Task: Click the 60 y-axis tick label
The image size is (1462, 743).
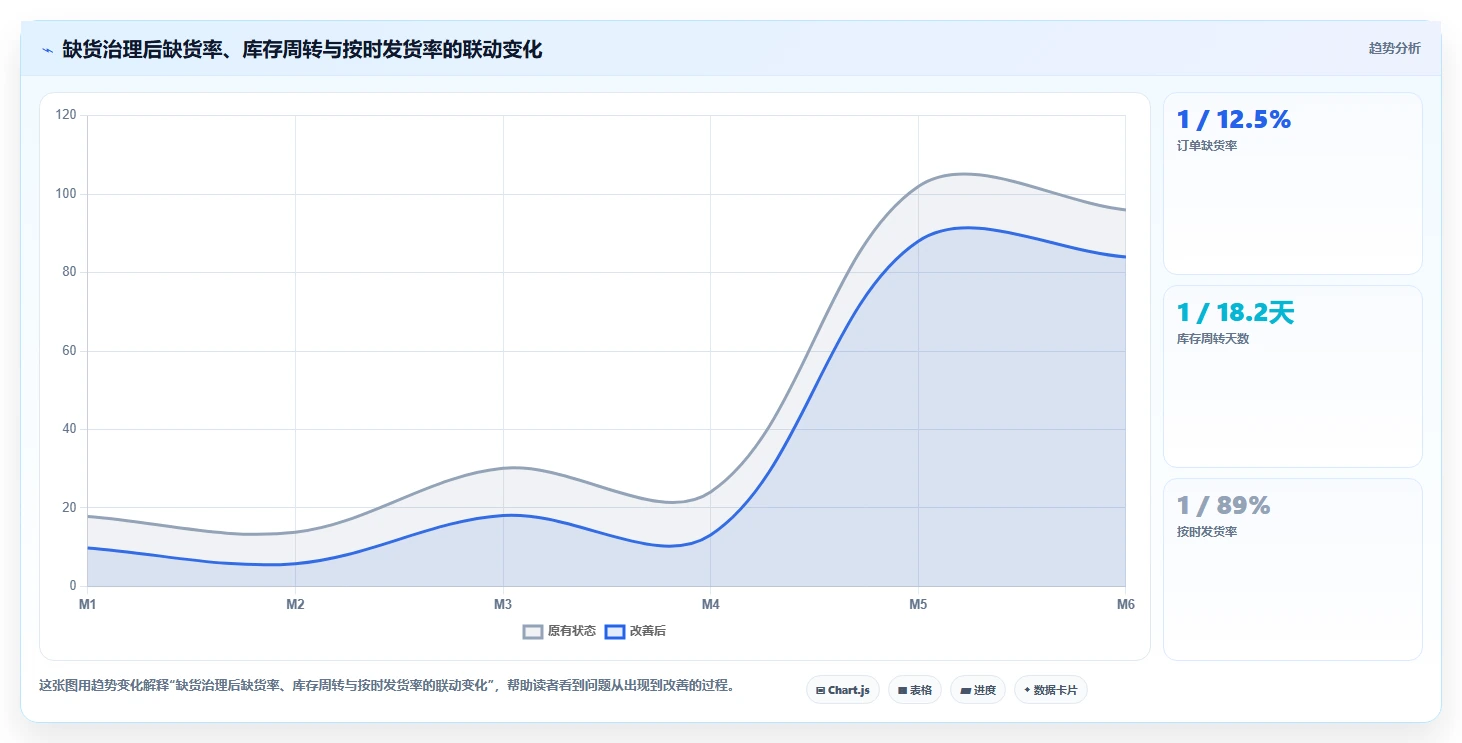Action: [69, 350]
